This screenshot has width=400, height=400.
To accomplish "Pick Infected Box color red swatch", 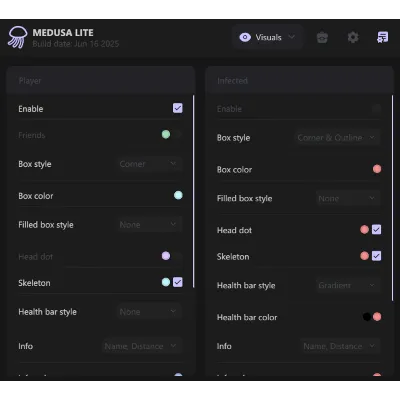I will [377, 169].
